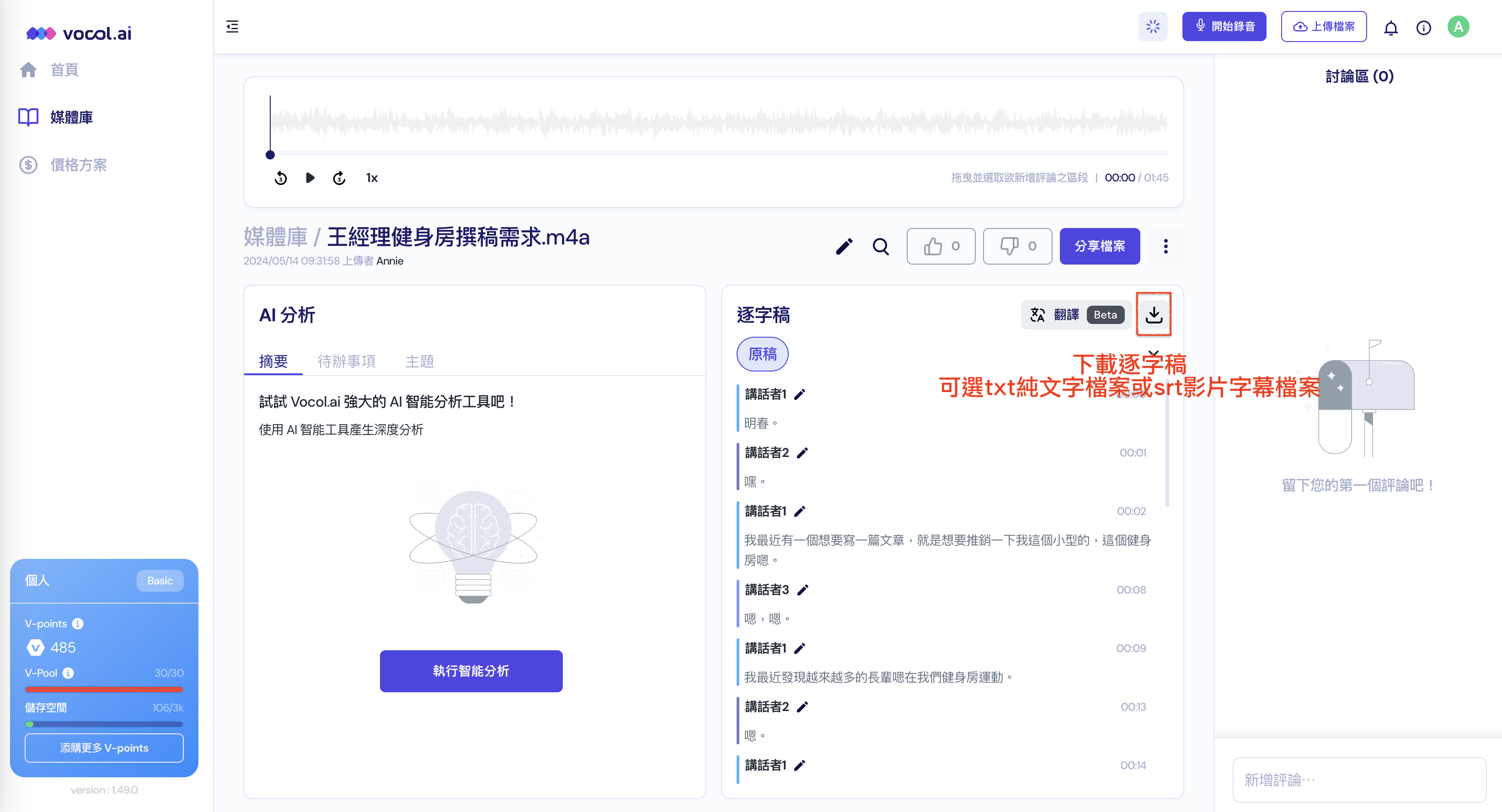
Task: Skip forward 3 seconds
Action: (x=339, y=178)
